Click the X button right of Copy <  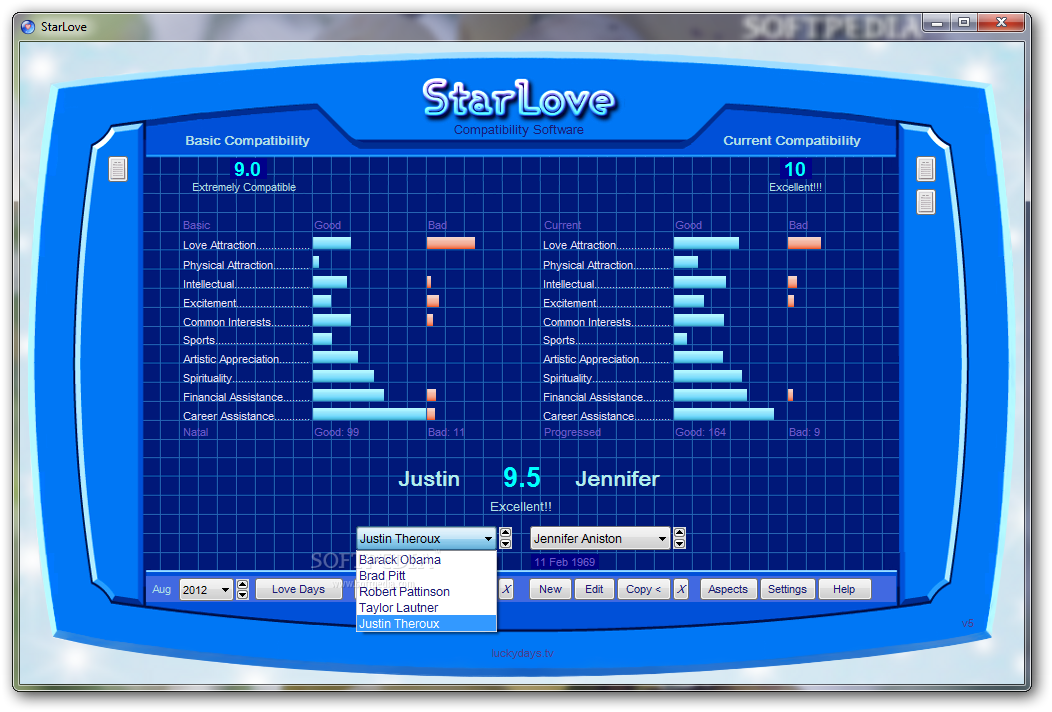point(681,589)
